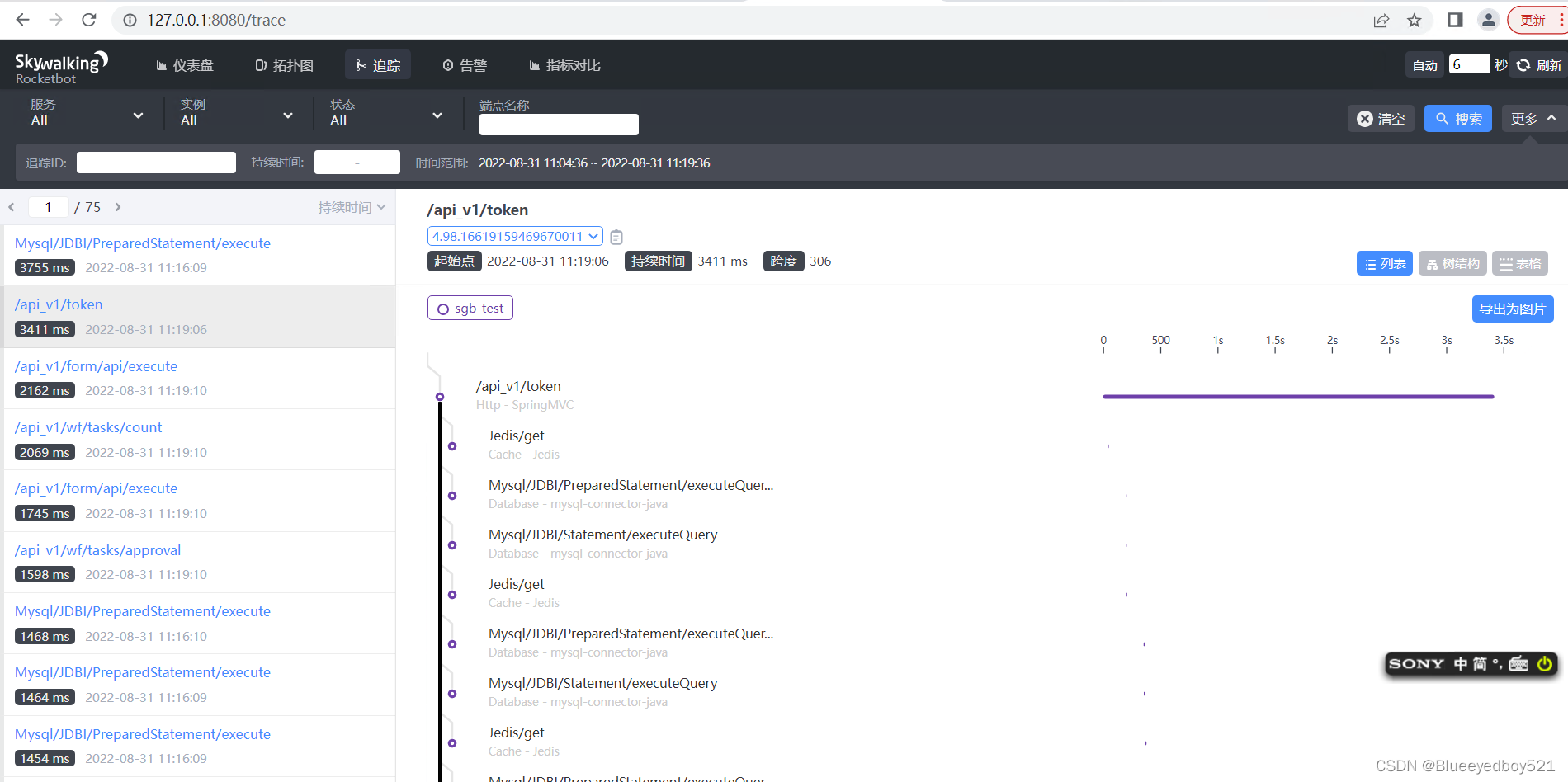Open the duration sort dropdown
This screenshot has height=782, width=1568.
click(352, 207)
